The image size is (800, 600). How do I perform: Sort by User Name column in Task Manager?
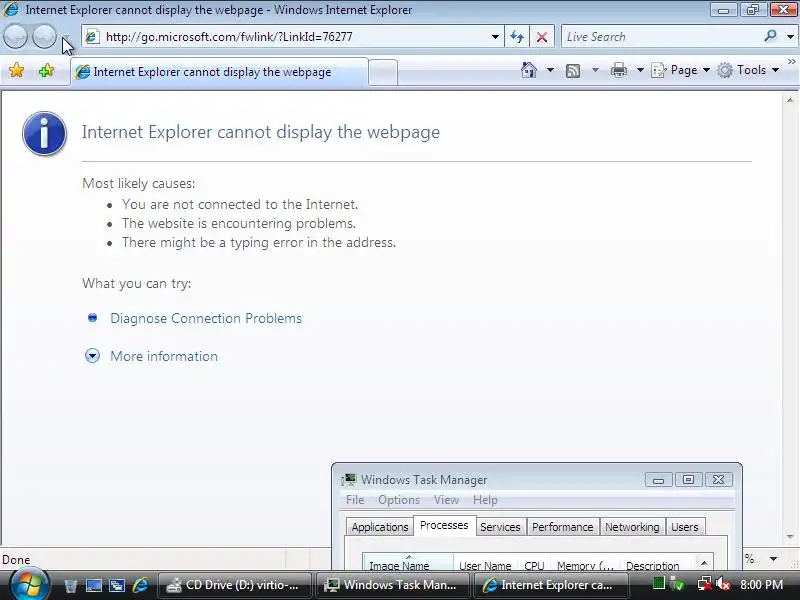pyautogui.click(x=485, y=564)
